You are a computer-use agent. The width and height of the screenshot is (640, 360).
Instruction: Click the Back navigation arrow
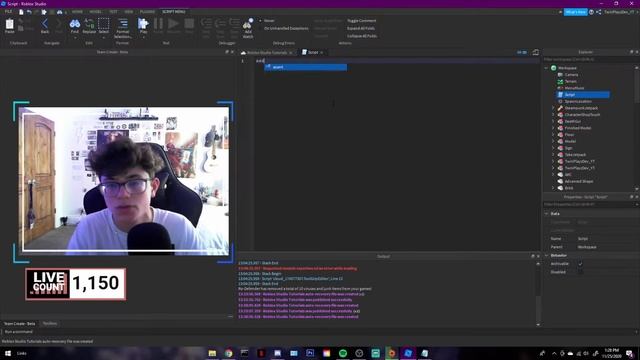45,24
